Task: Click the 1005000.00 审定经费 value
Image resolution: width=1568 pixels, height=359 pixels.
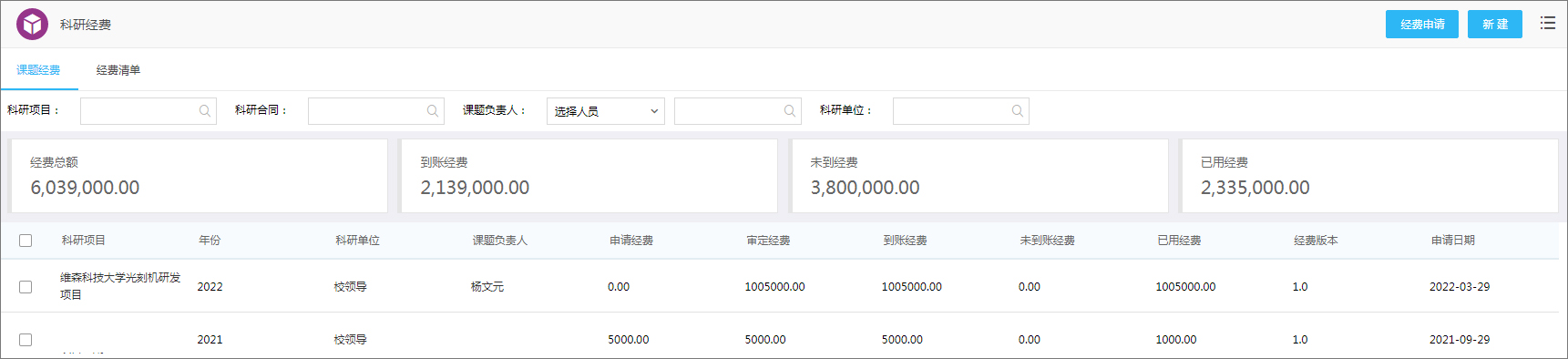Action: (x=774, y=286)
